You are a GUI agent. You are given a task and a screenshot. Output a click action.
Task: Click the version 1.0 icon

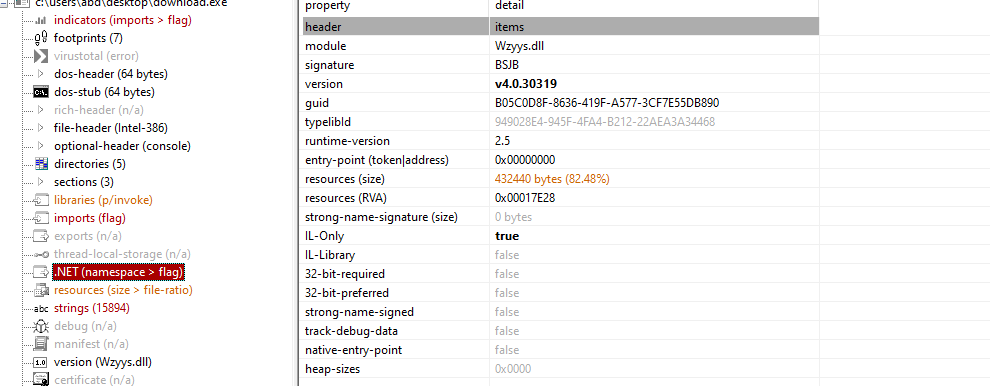pos(40,363)
